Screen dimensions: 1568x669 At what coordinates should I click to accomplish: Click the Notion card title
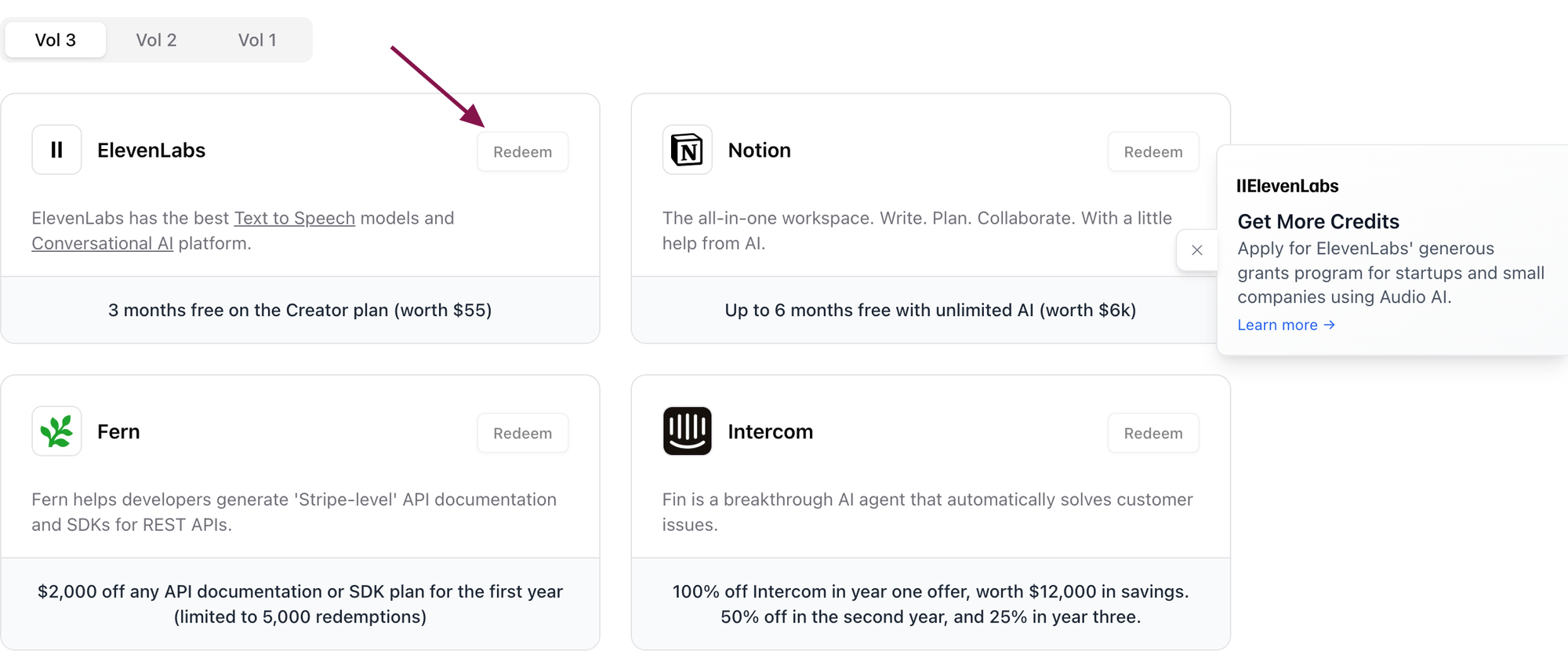coord(759,151)
